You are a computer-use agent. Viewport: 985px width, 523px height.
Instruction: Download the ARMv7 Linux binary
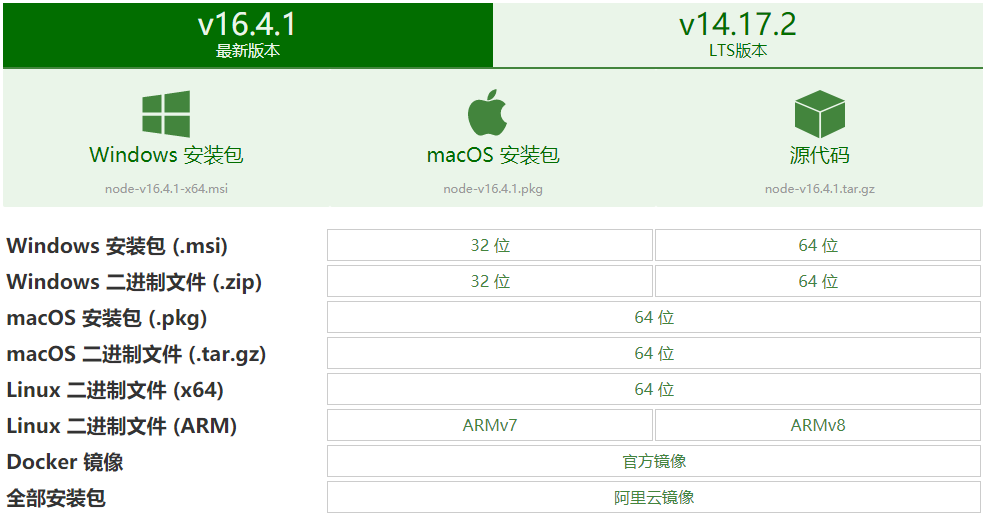[490, 426]
